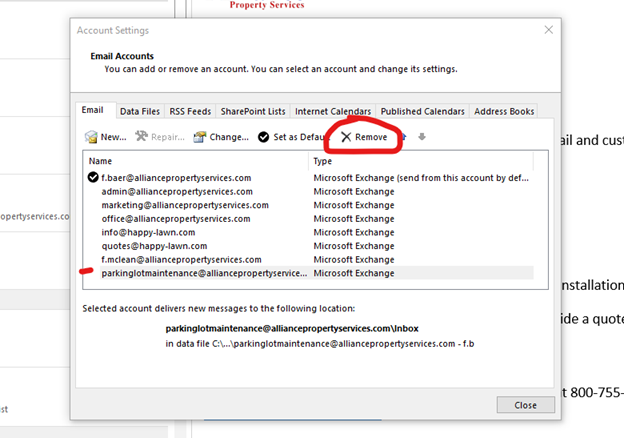Select the f.baer@alliancepropertyservices.com account
624x438 pixels.
176,178
